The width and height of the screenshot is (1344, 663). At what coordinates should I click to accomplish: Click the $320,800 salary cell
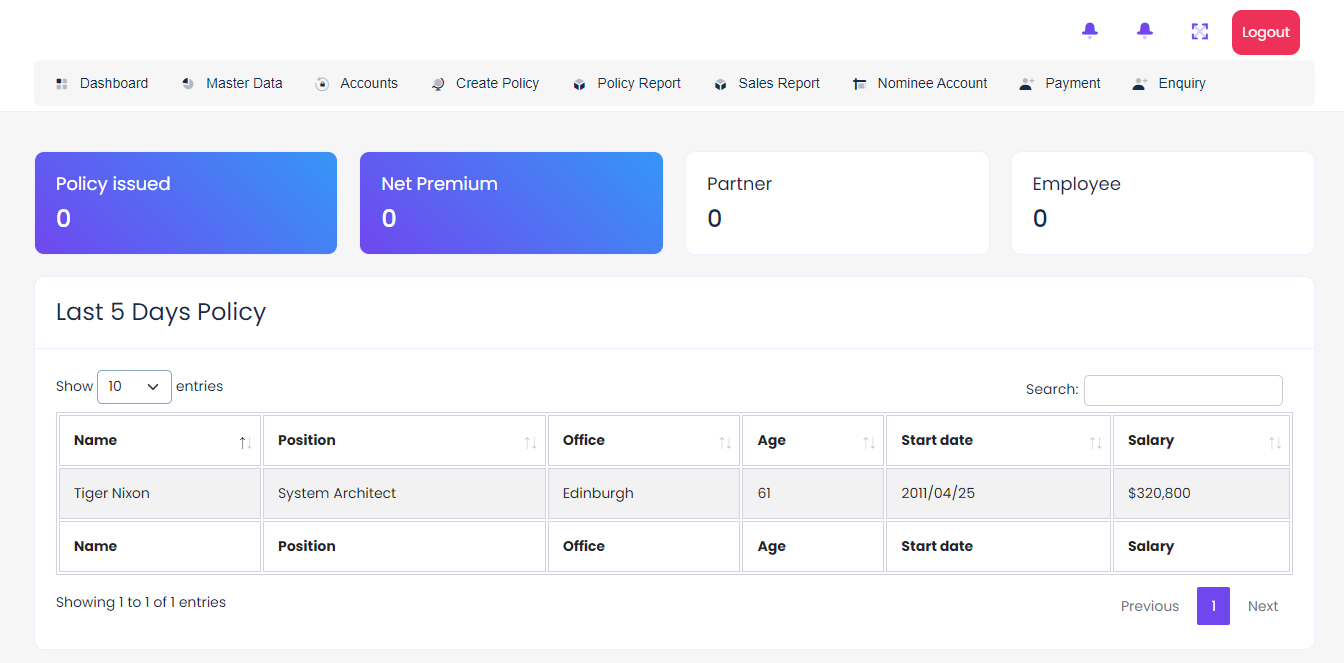pyautogui.click(x=1201, y=493)
